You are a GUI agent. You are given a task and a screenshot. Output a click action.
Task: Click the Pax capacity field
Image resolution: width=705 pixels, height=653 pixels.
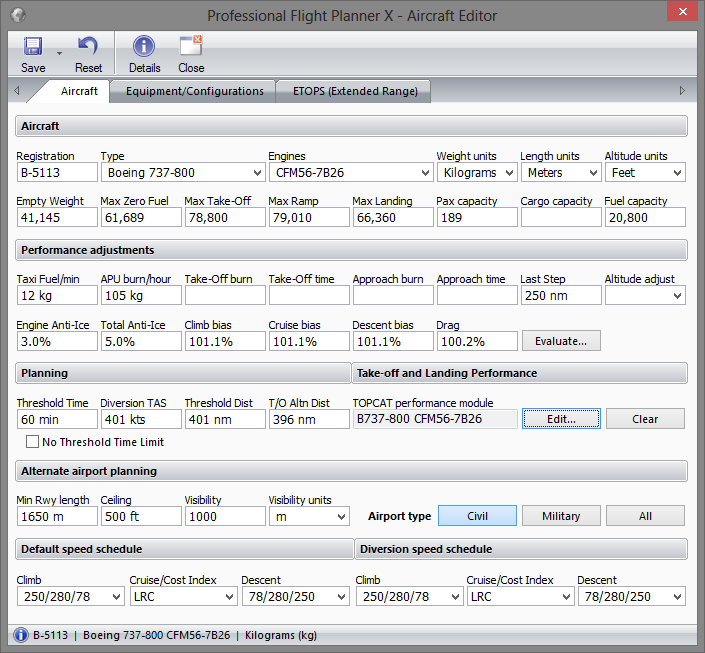(477, 218)
